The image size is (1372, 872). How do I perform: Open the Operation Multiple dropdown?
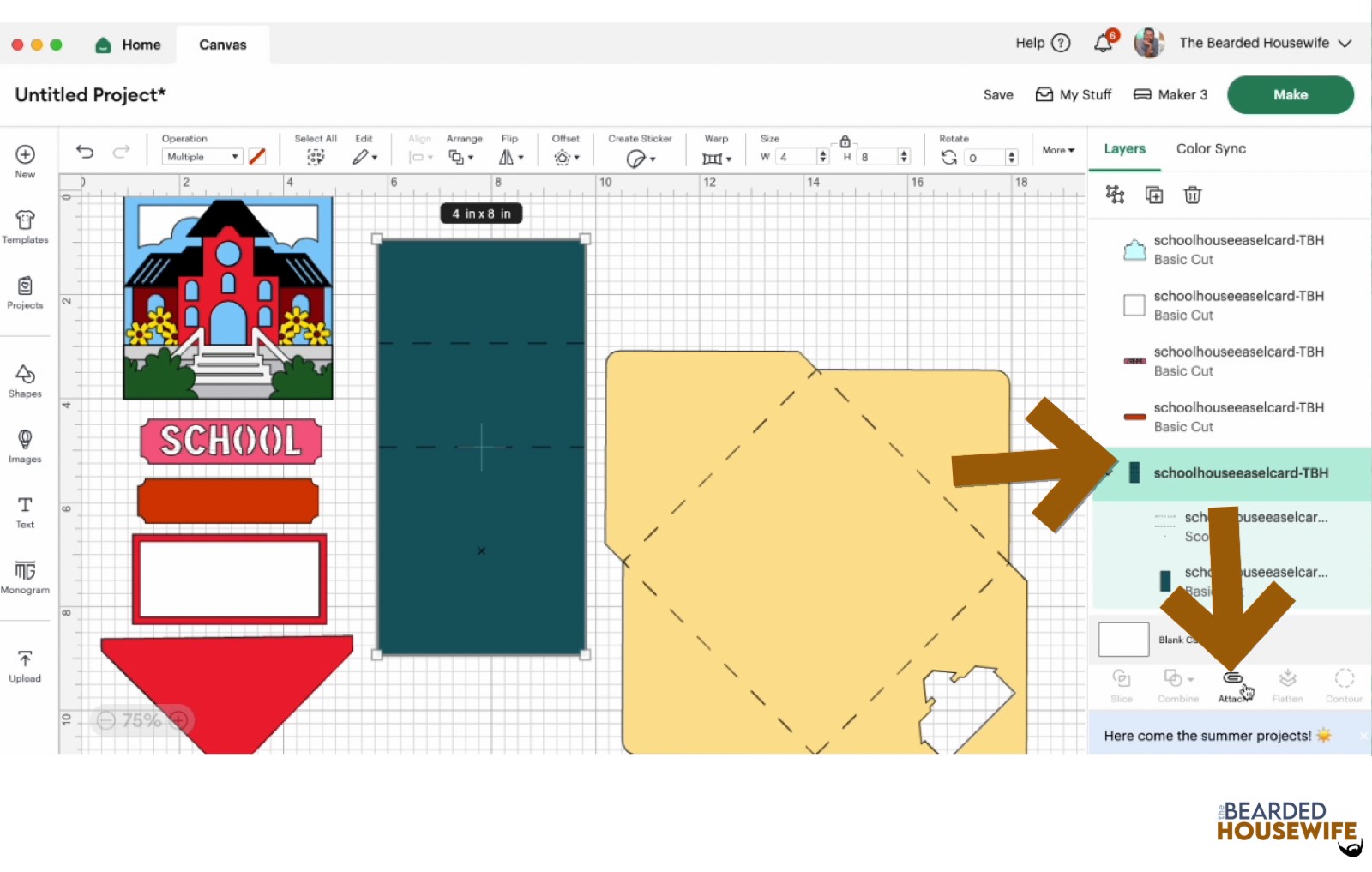(202, 157)
